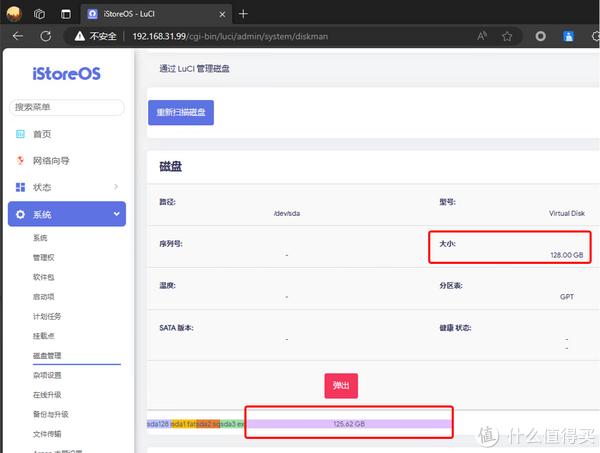Click the 磁盘 section heading
Viewport: 600px width, 453px height.
tap(171, 166)
